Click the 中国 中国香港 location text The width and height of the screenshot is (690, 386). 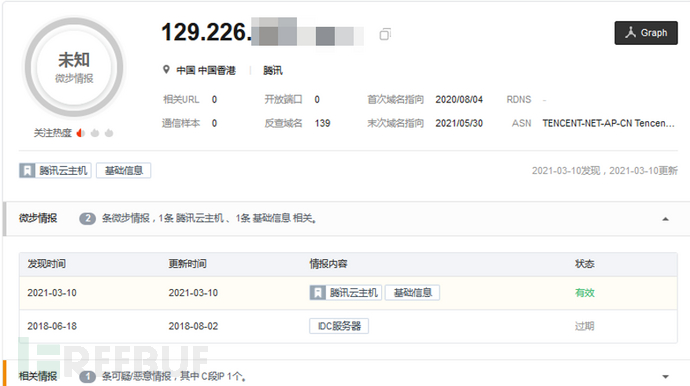[x=206, y=70]
